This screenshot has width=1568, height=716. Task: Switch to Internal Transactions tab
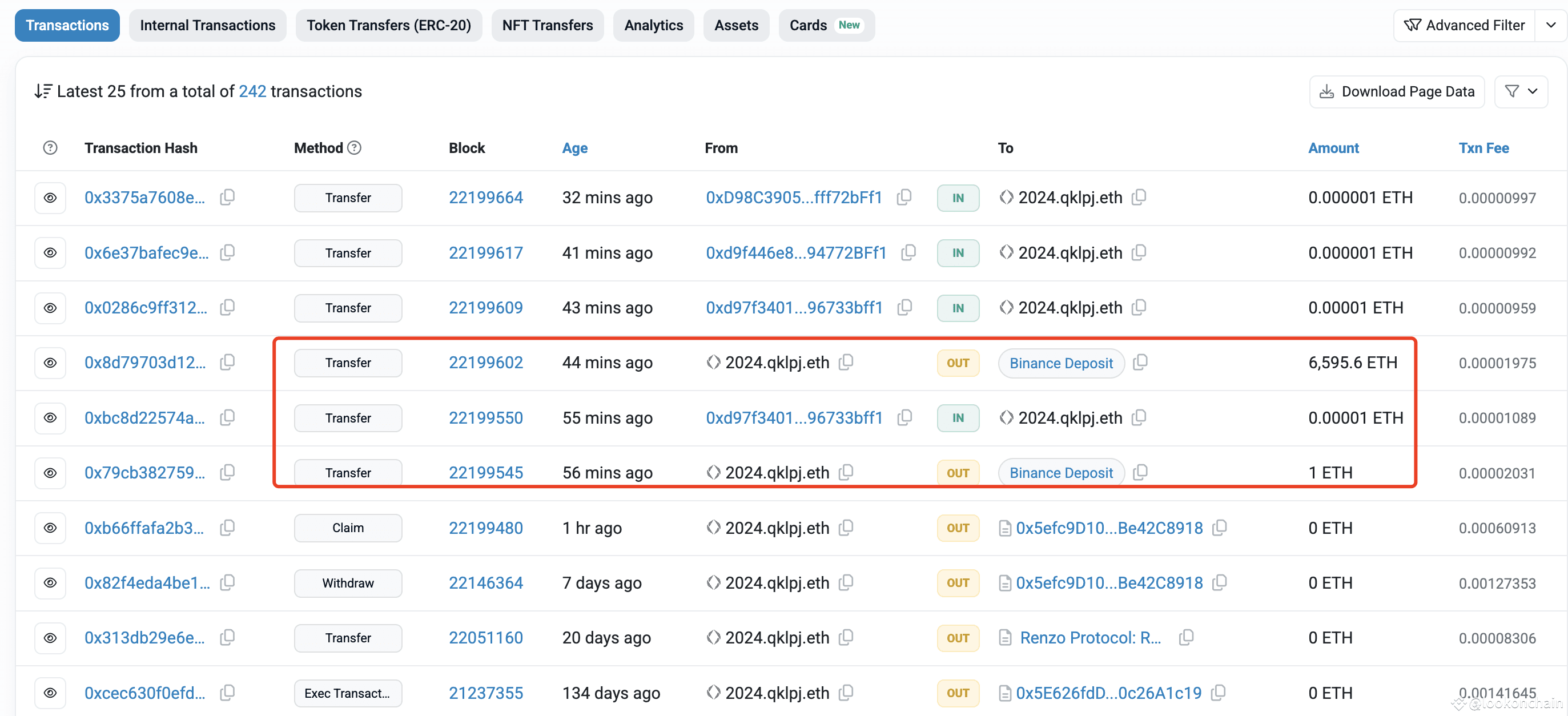click(x=207, y=25)
